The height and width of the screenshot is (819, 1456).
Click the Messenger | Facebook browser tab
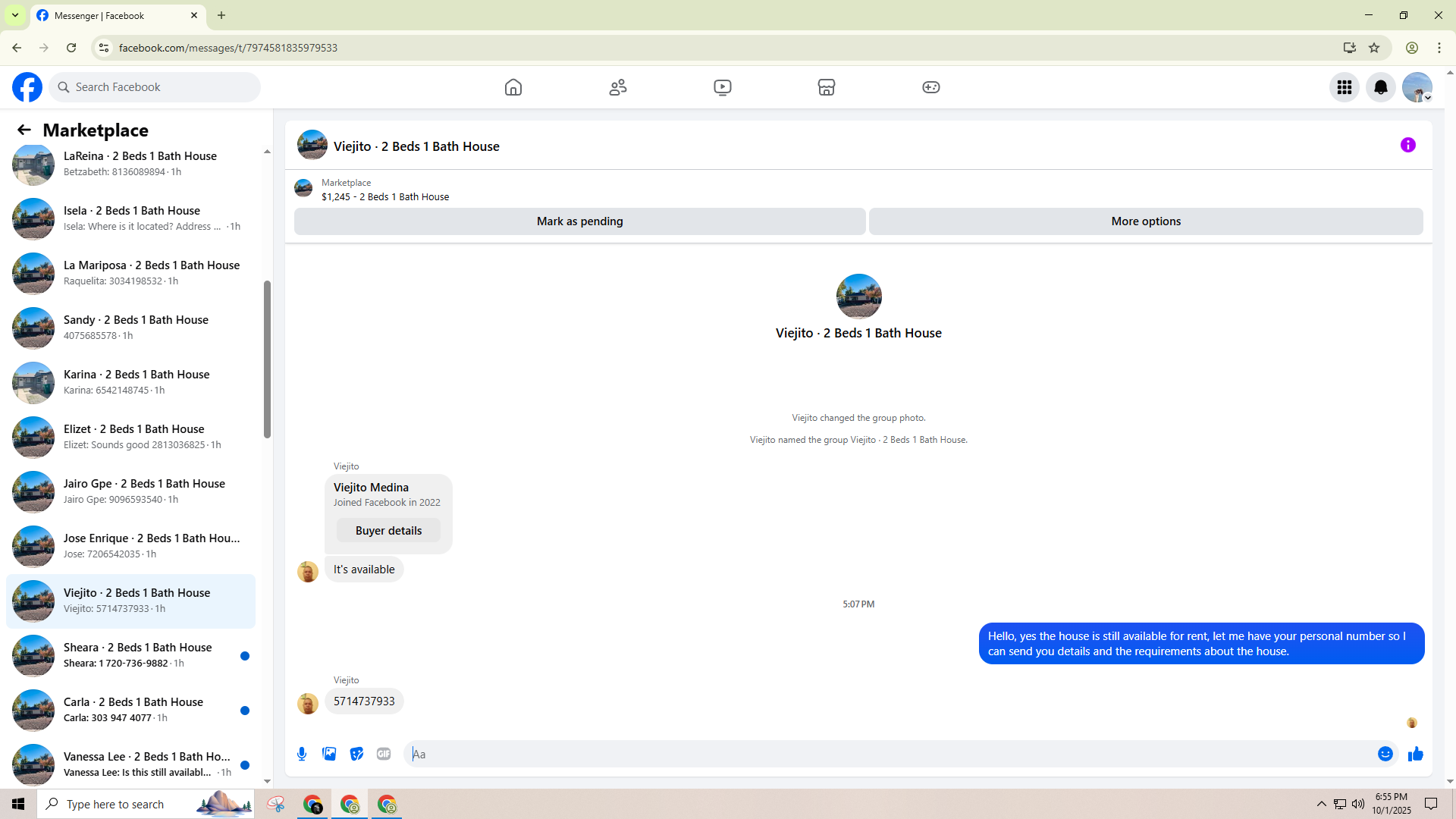point(118,15)
